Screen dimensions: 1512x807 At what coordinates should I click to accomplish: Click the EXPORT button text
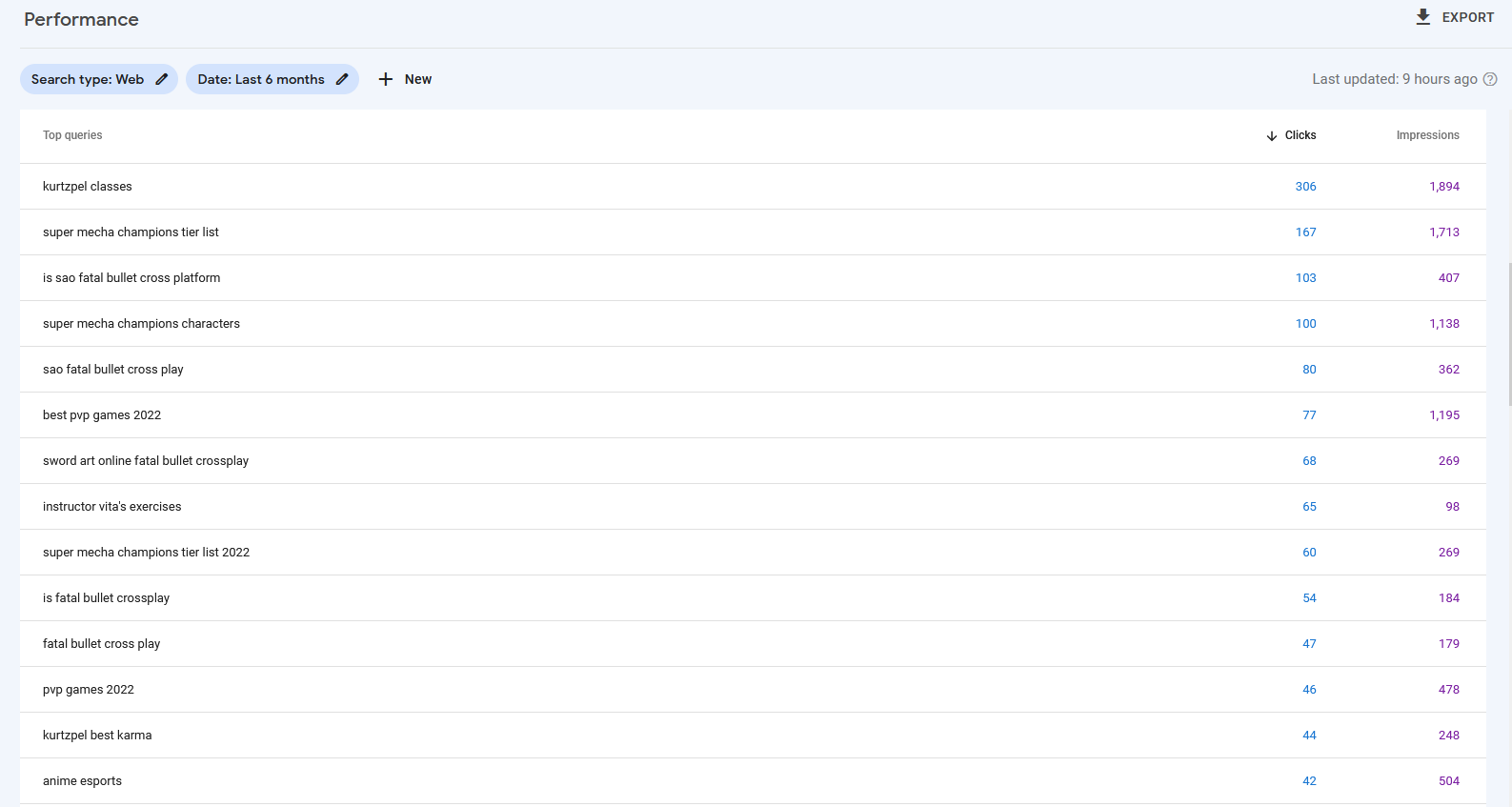click(x=1467, y=17)
